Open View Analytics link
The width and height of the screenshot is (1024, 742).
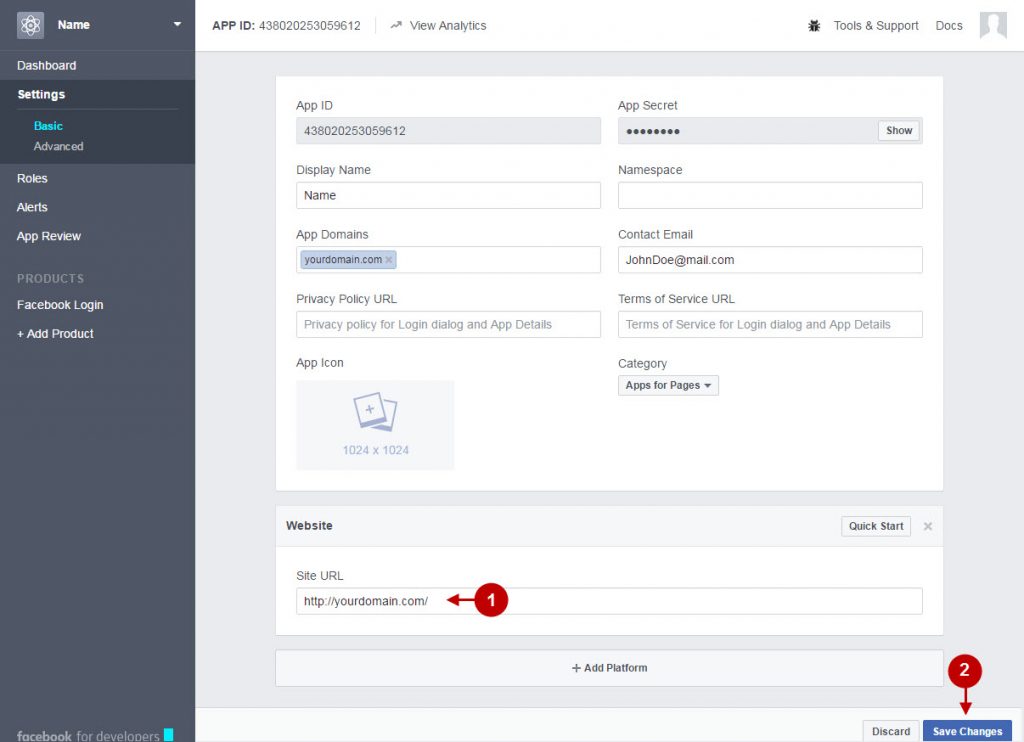coord(447,25)
